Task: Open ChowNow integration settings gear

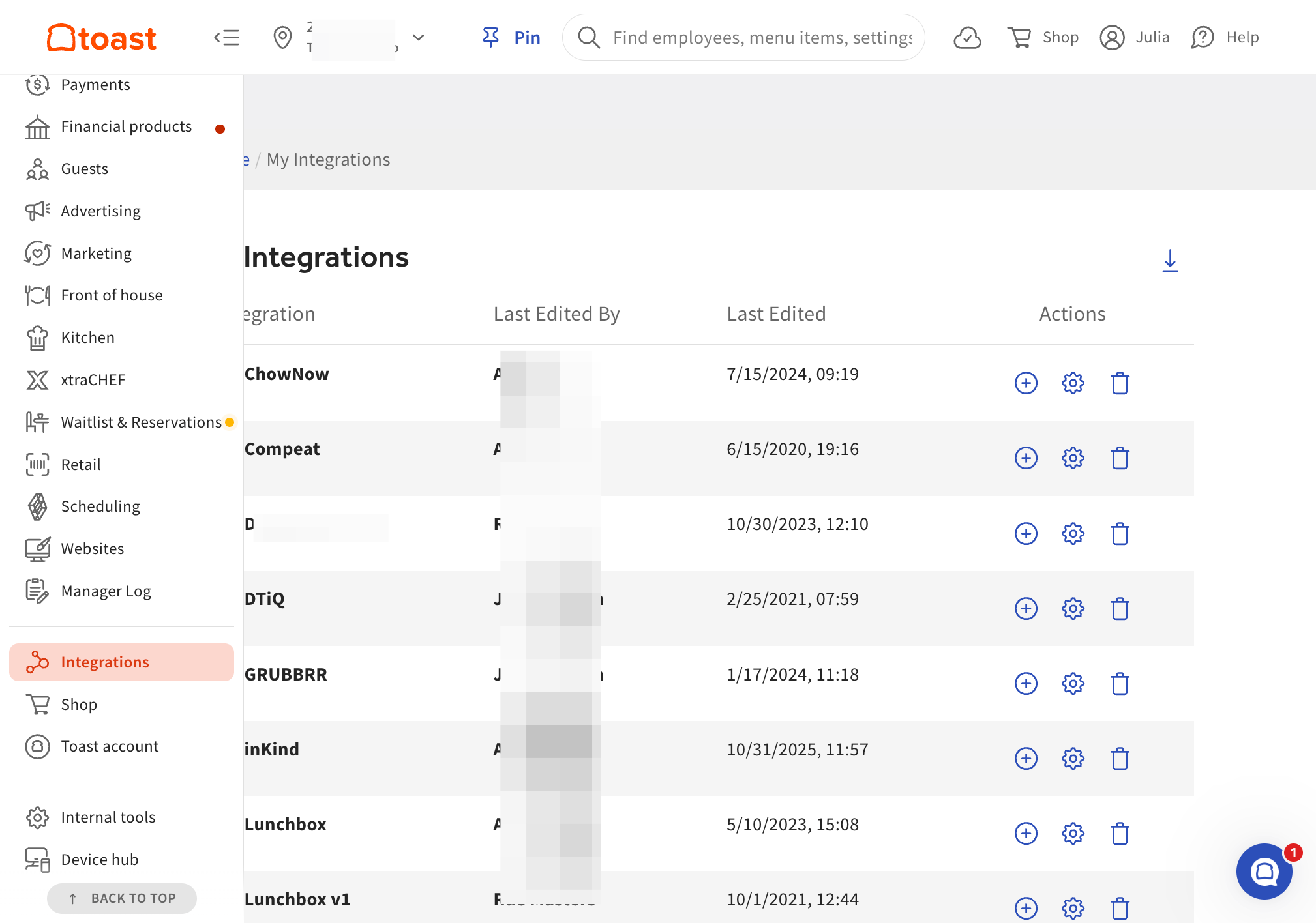Action: coord(1073,383)
